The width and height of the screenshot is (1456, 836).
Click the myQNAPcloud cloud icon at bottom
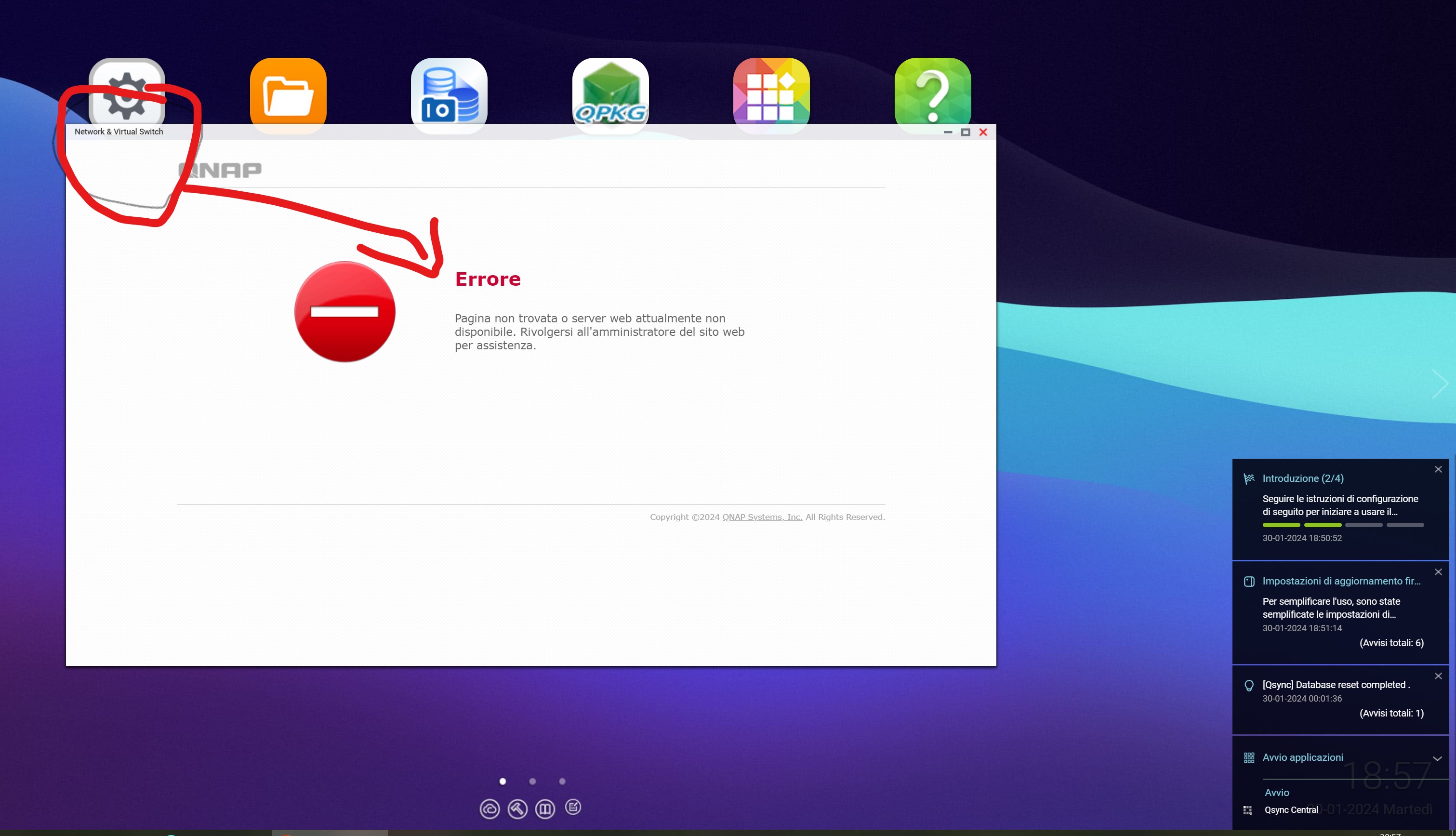coord(490,809)
